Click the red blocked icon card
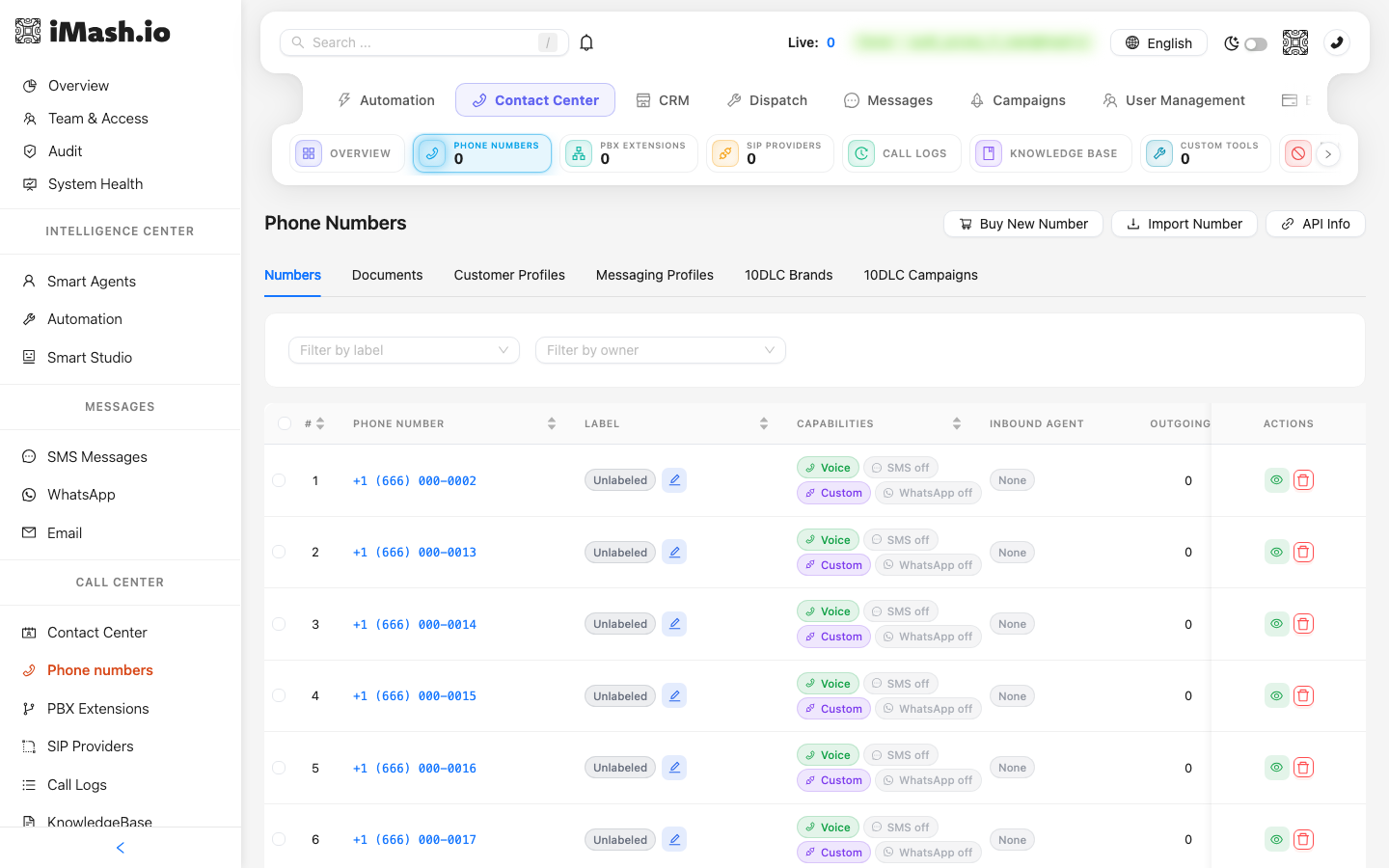This screenshot has height=868, width=1389. (x=1298, y=153)
